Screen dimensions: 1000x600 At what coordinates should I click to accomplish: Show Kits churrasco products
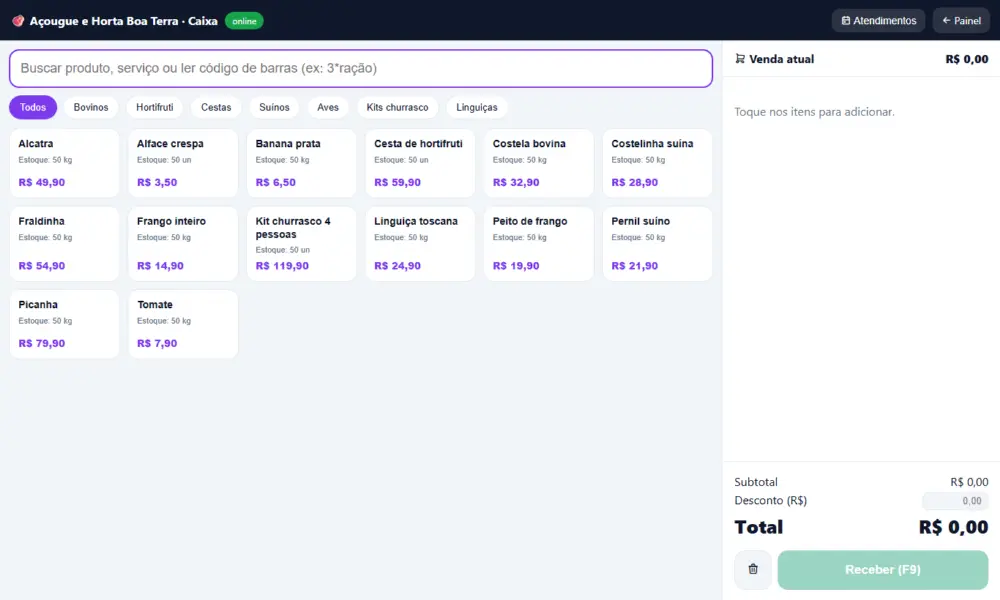(397, 107)
